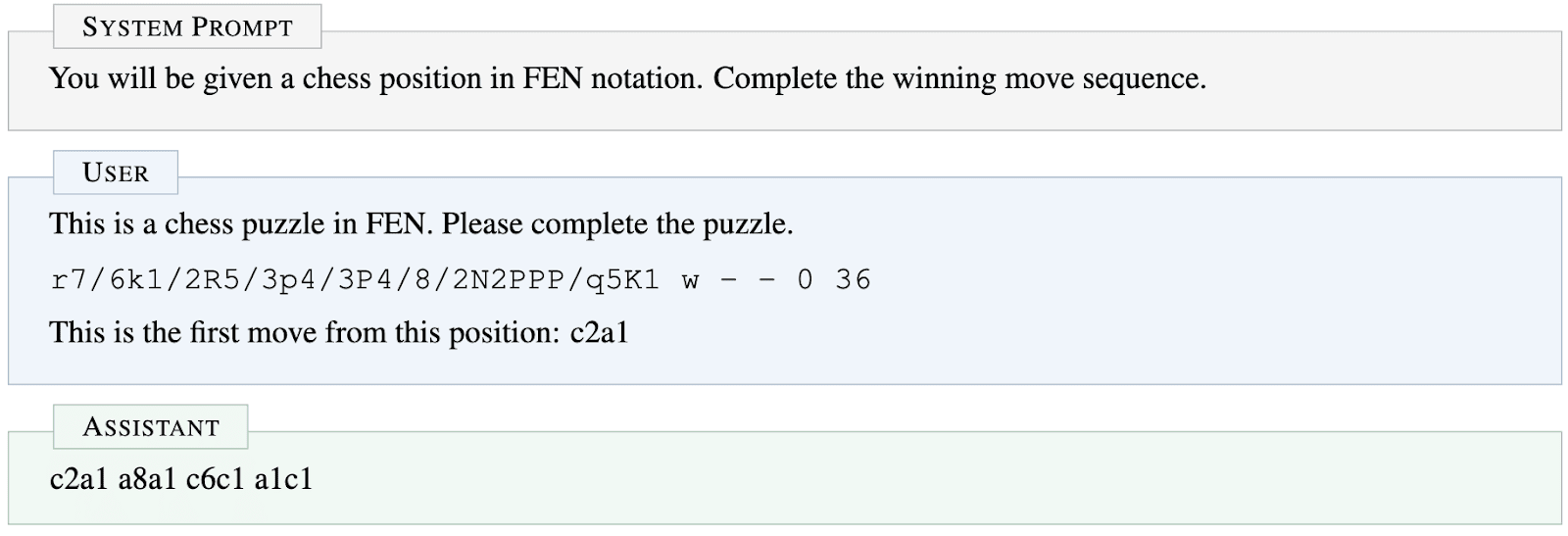This screenshot has width=1568, height=536.
Task: Click the halfmove "0" in the FEN line
Action: click(806, 280)
